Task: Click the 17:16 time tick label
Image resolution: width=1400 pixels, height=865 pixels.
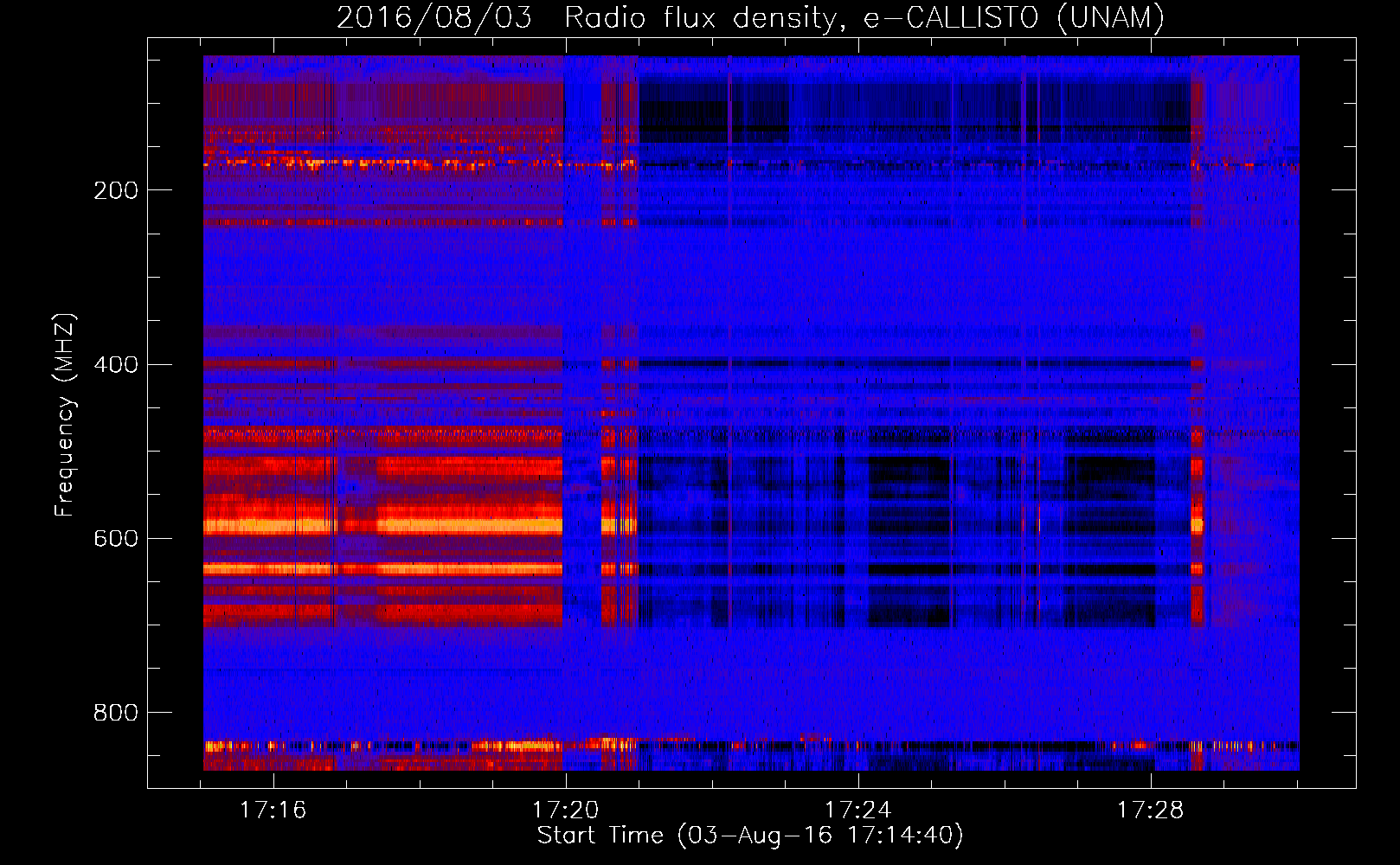Action: pos(273,811)
